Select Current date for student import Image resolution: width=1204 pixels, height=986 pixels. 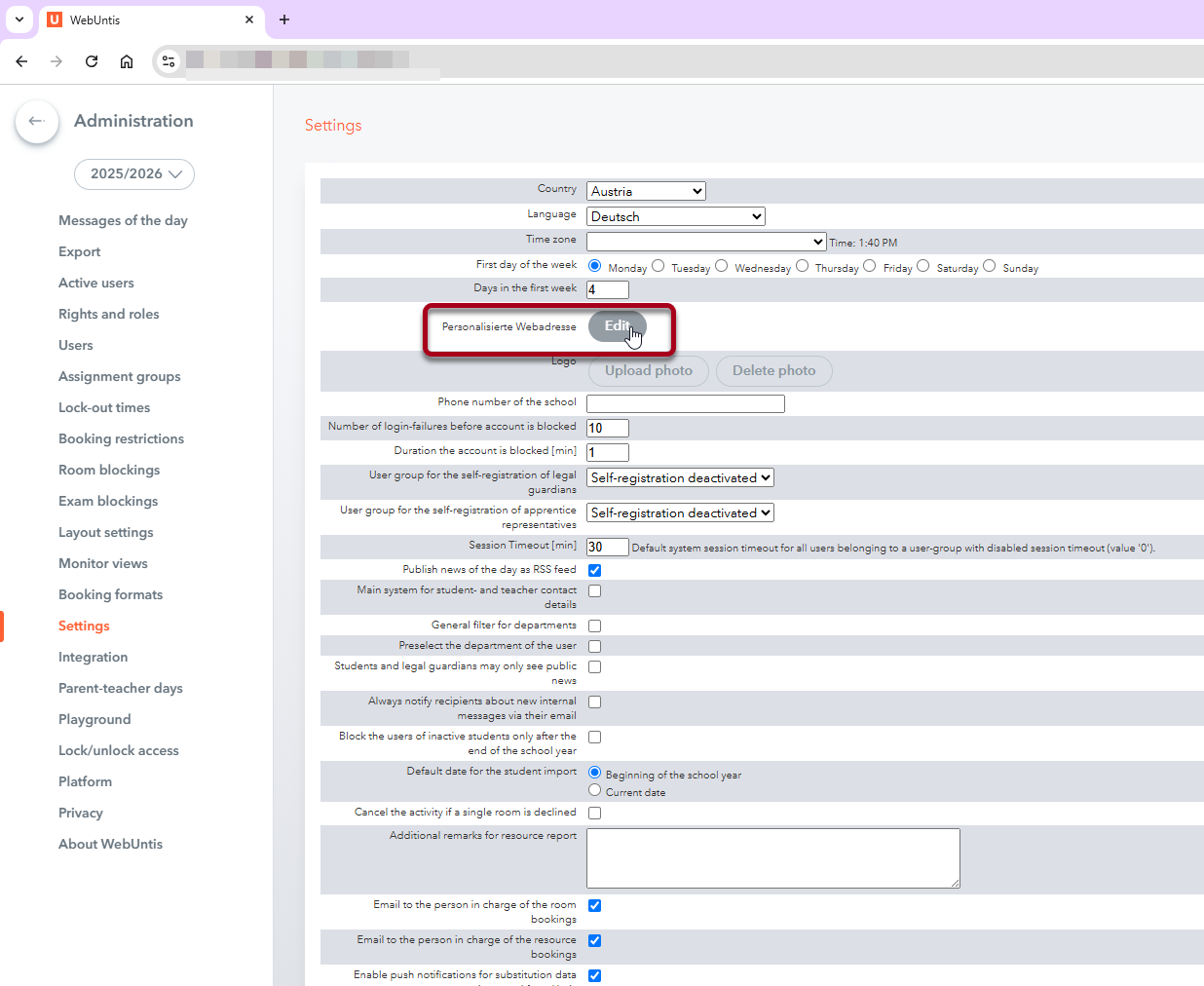coord(594,790)
